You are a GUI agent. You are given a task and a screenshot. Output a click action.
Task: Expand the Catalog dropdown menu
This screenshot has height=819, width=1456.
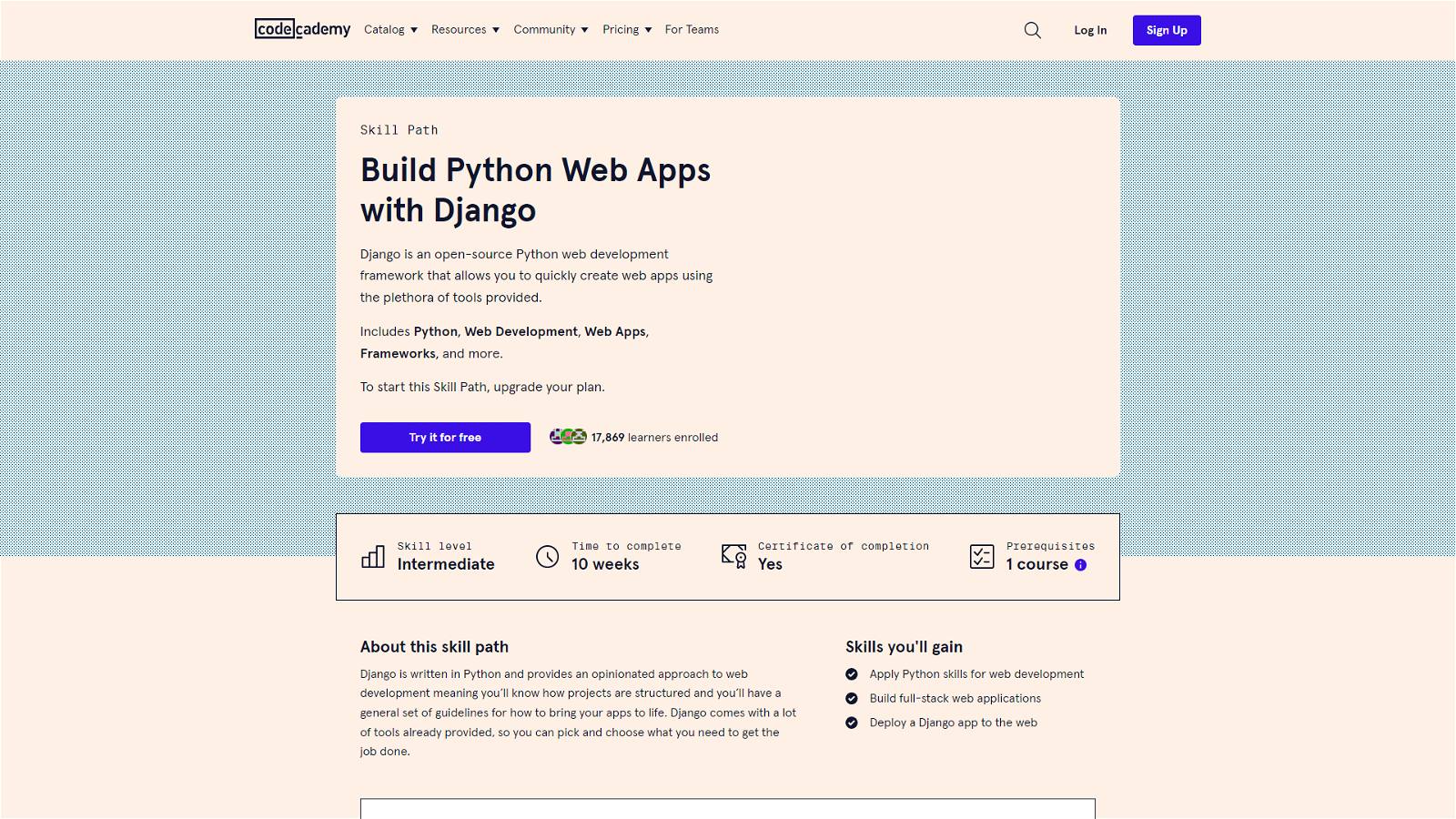point(390,30)
